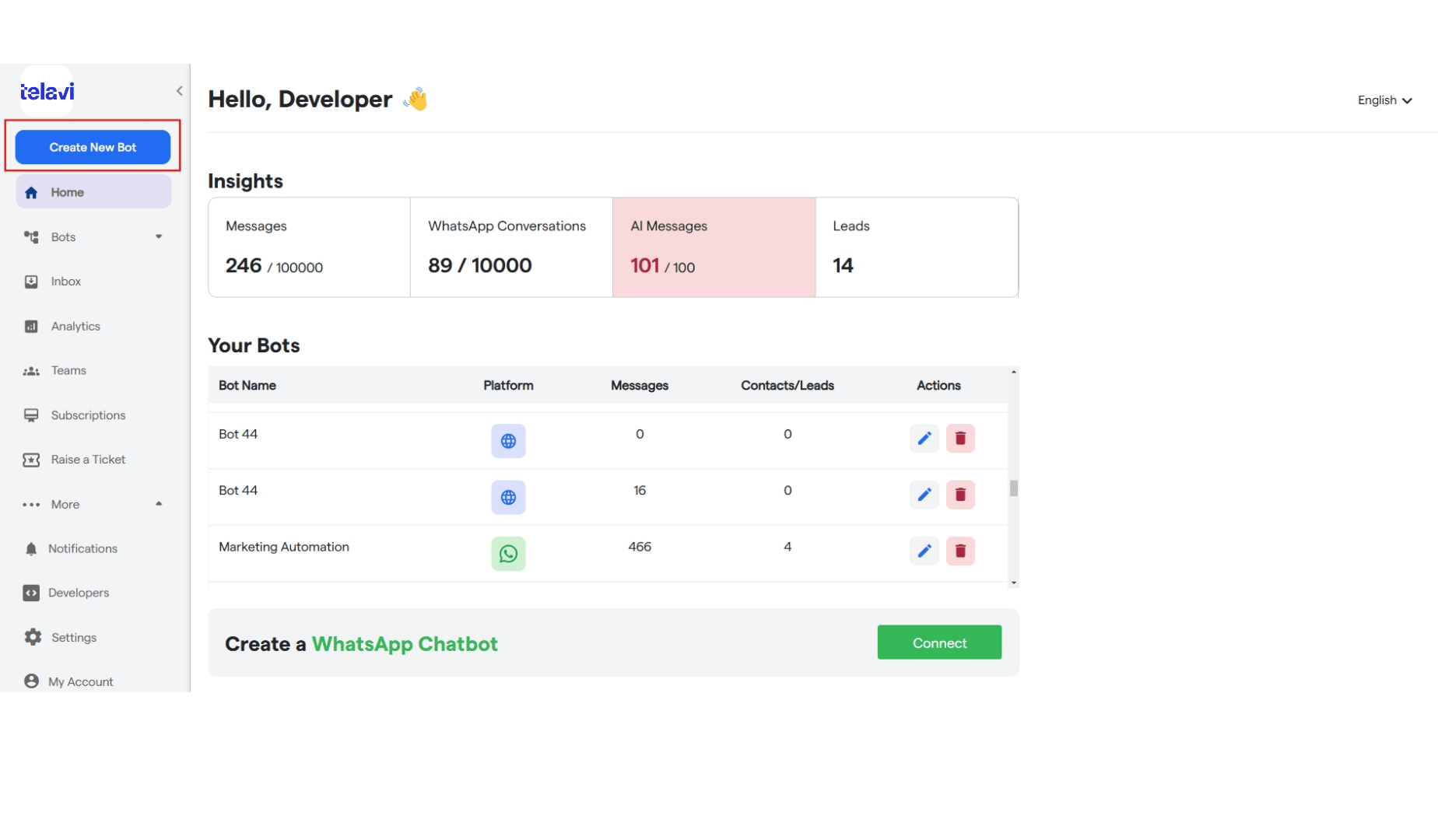Click the Home house icon

click(31, 192)
